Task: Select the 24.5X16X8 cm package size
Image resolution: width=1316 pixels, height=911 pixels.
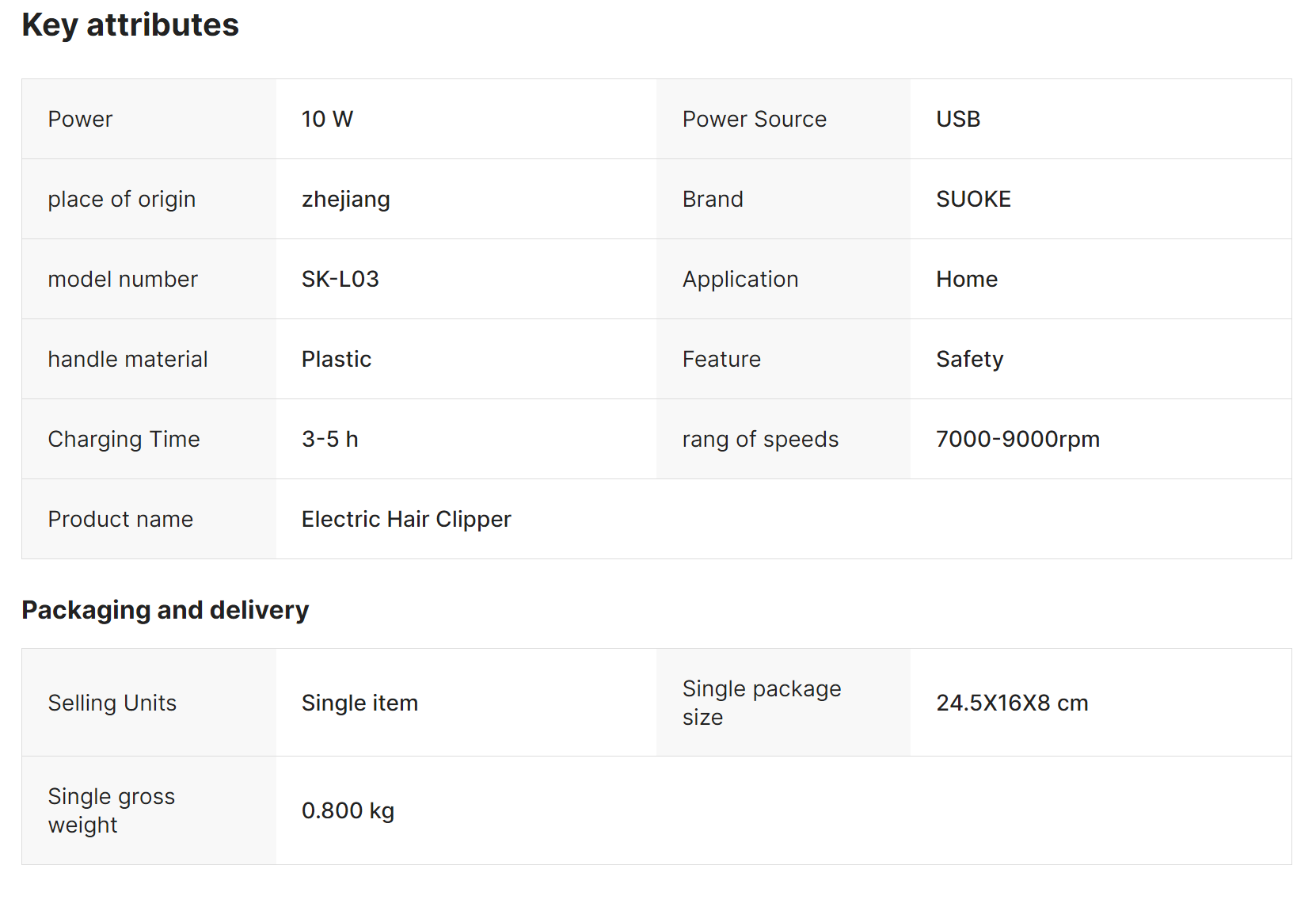Action: coord(1012,703)
